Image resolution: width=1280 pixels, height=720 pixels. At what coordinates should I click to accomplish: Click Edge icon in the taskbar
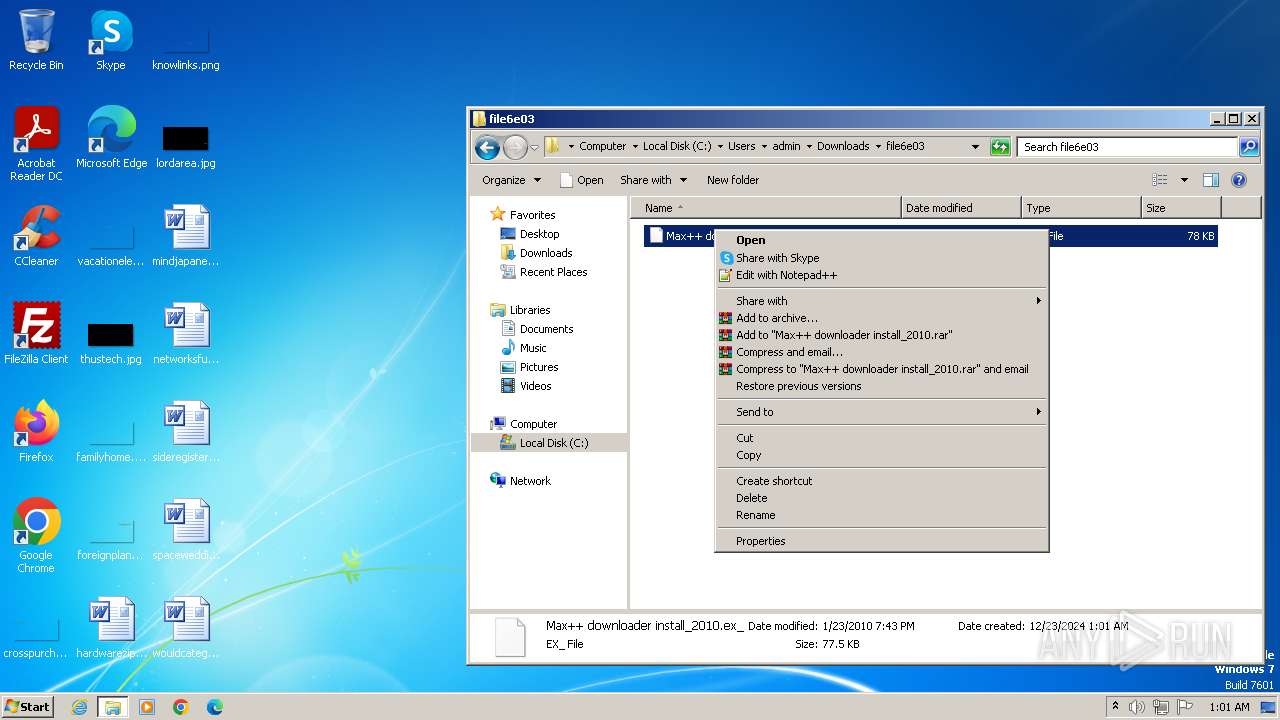click(x=214, y=707)
